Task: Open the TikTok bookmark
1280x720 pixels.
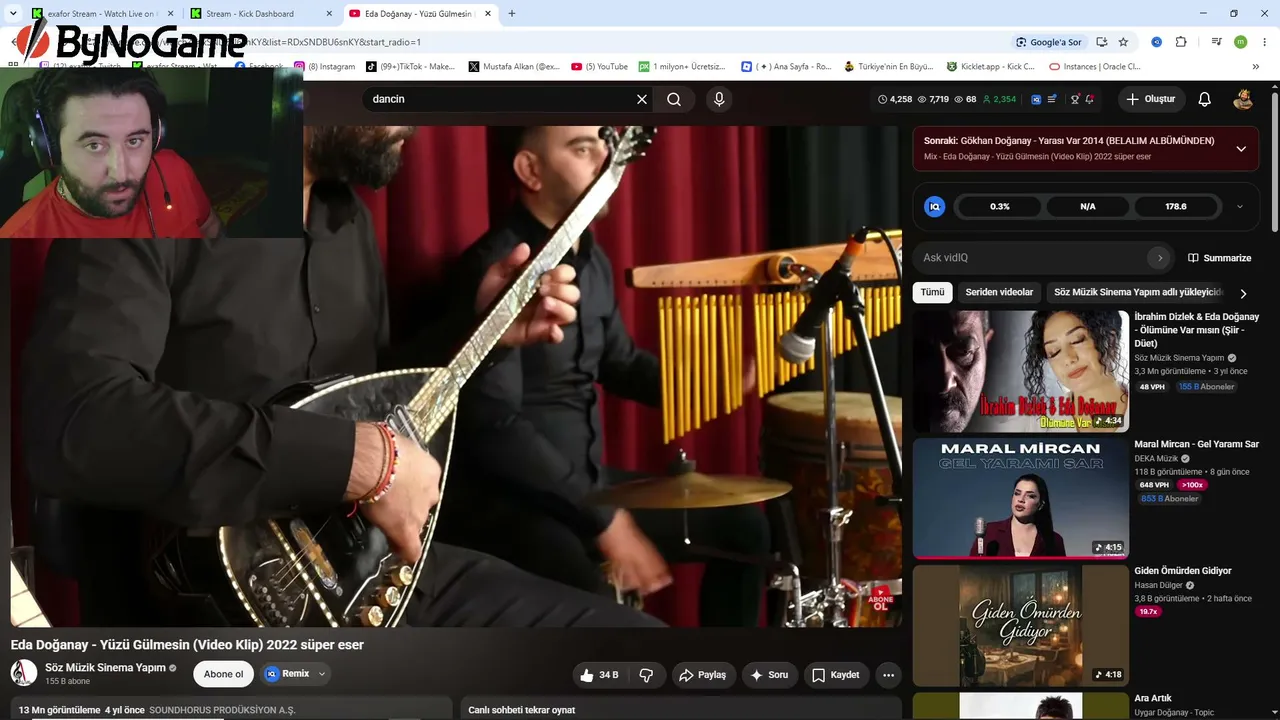Action: tap(410, 67)
